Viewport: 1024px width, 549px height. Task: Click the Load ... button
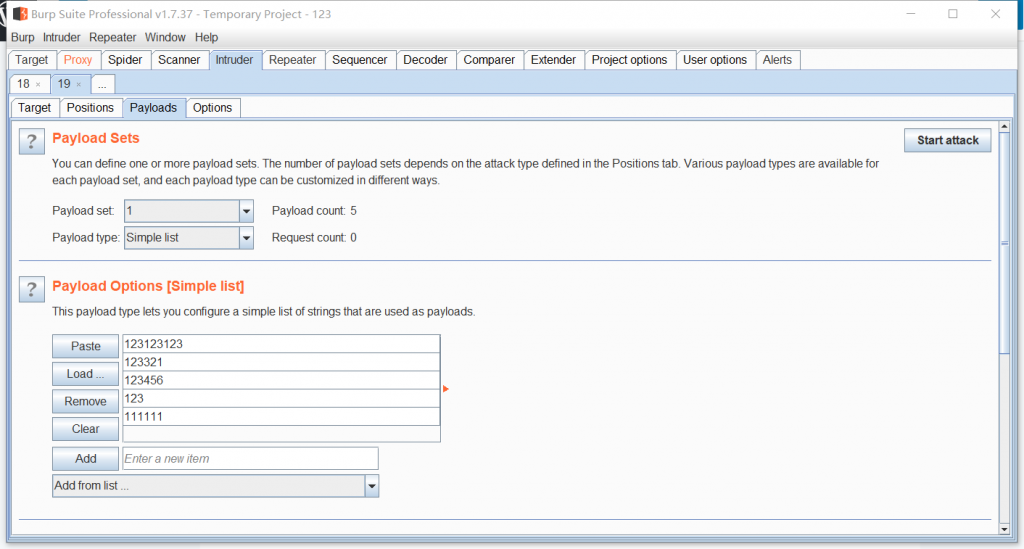coord(86,374)
